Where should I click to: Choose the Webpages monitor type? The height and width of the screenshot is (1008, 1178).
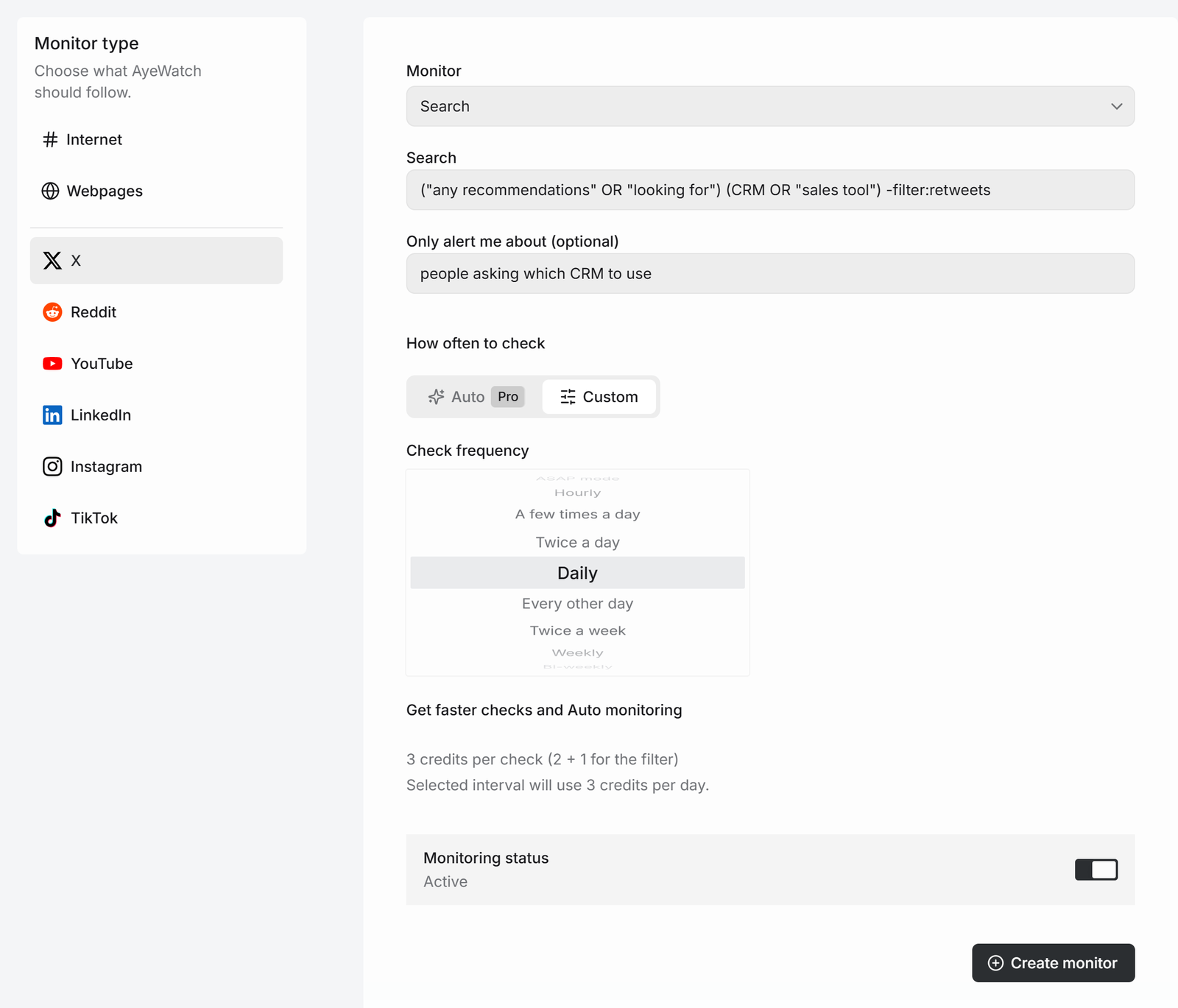click(x=156, y=191)
